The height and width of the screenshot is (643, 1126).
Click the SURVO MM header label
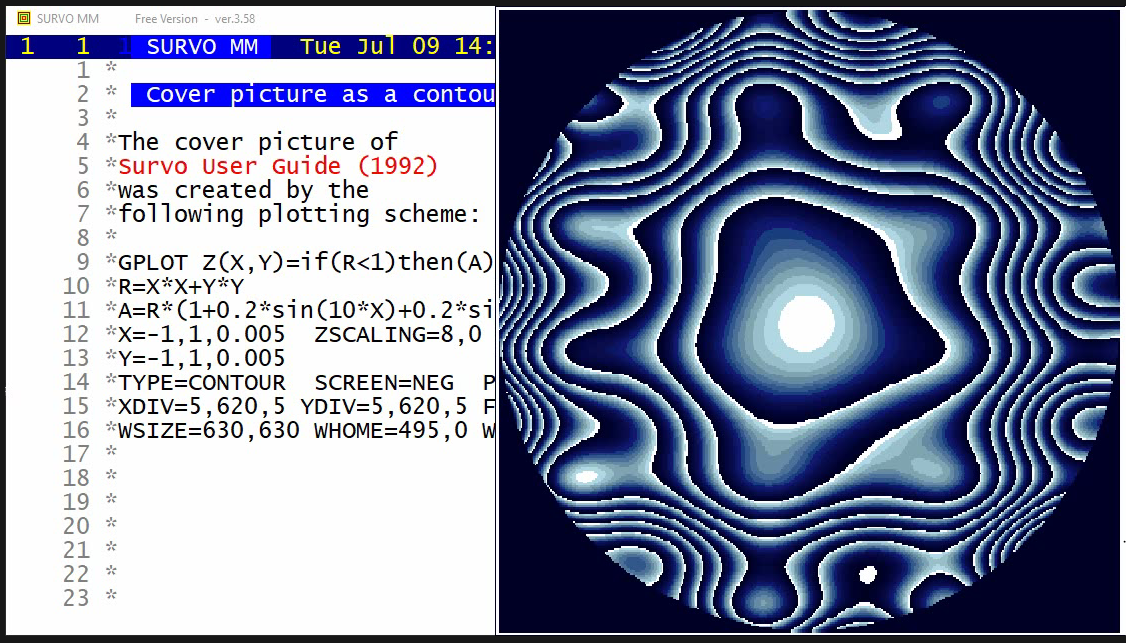(202, 47)
